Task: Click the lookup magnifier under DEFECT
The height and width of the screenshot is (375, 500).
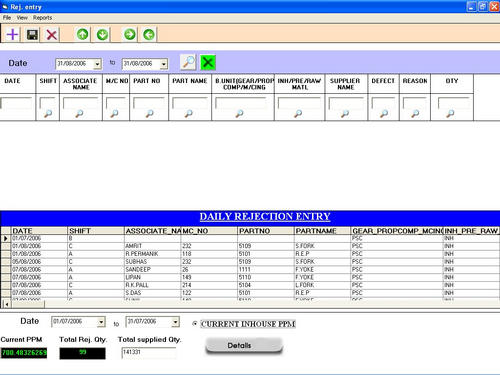Action: (384, 114)
